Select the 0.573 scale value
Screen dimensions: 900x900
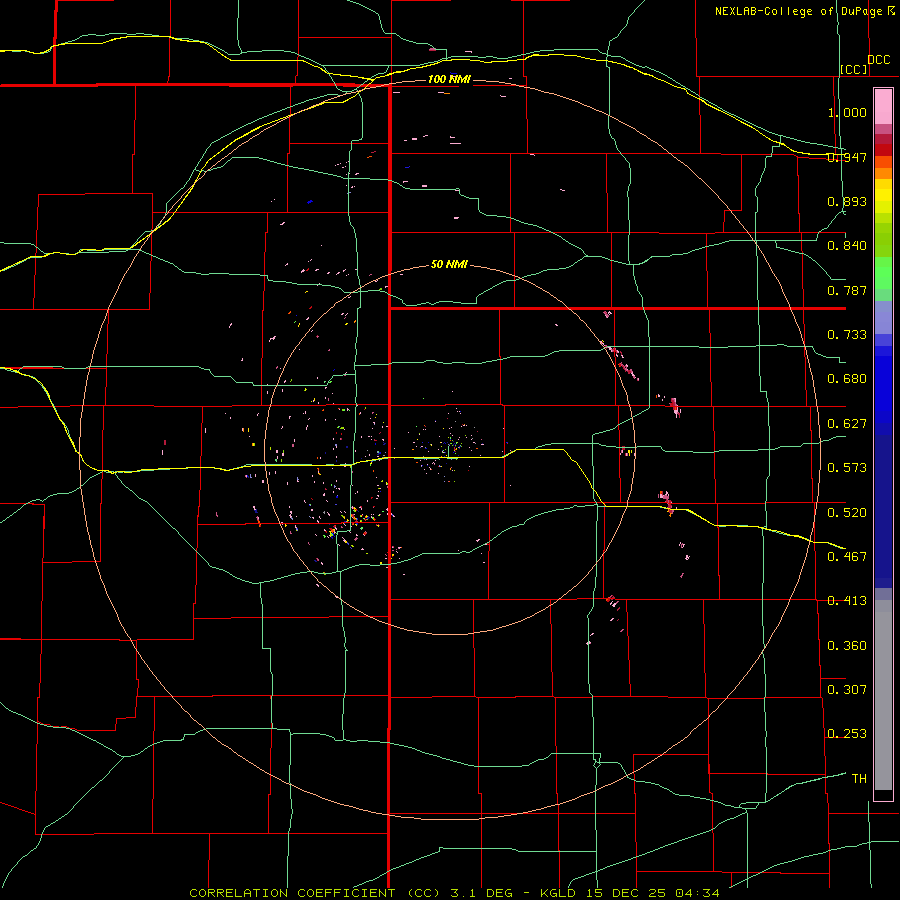click(x=847, y=468)
